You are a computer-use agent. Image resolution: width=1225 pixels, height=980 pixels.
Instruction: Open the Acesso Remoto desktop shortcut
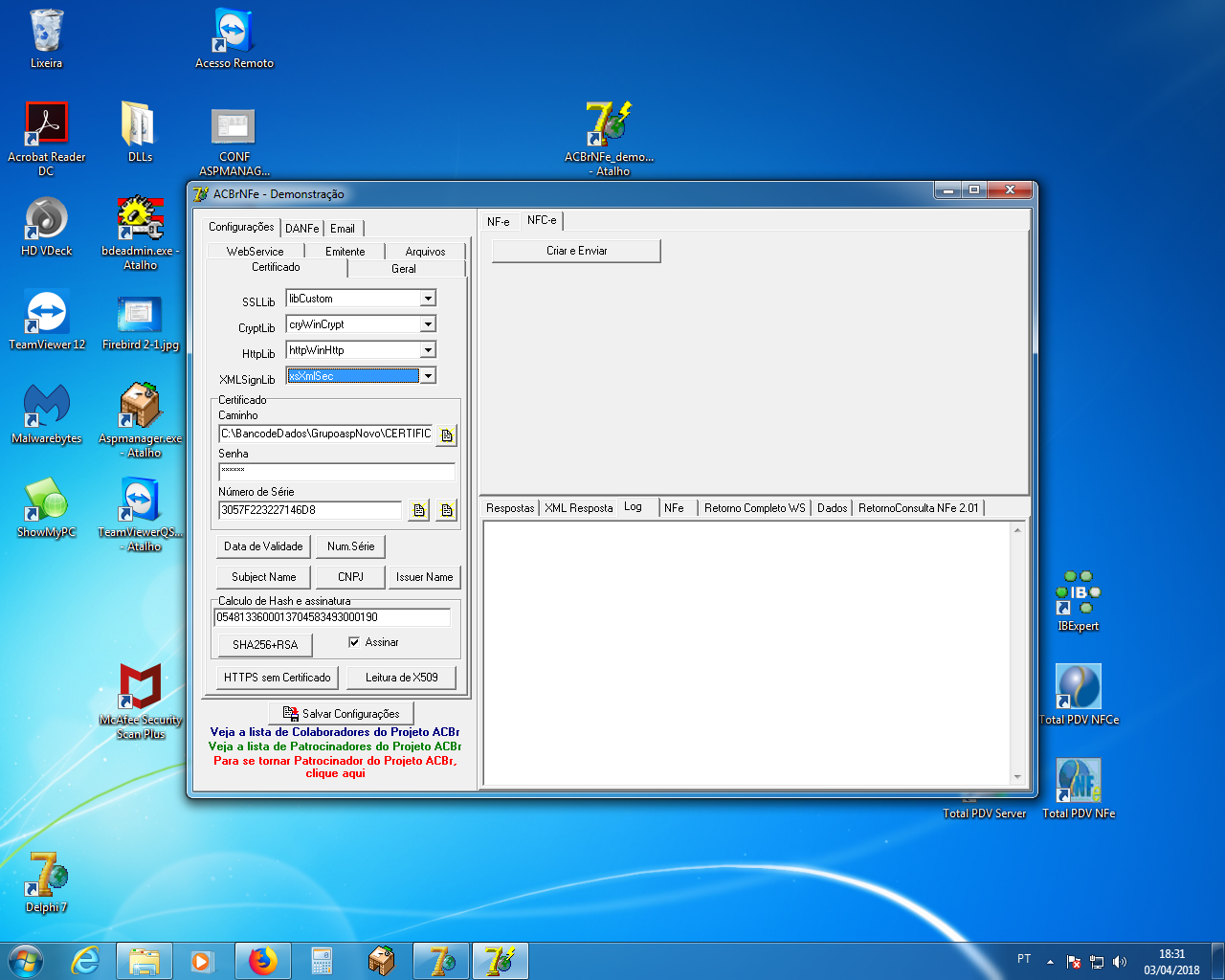pos(234,39)
